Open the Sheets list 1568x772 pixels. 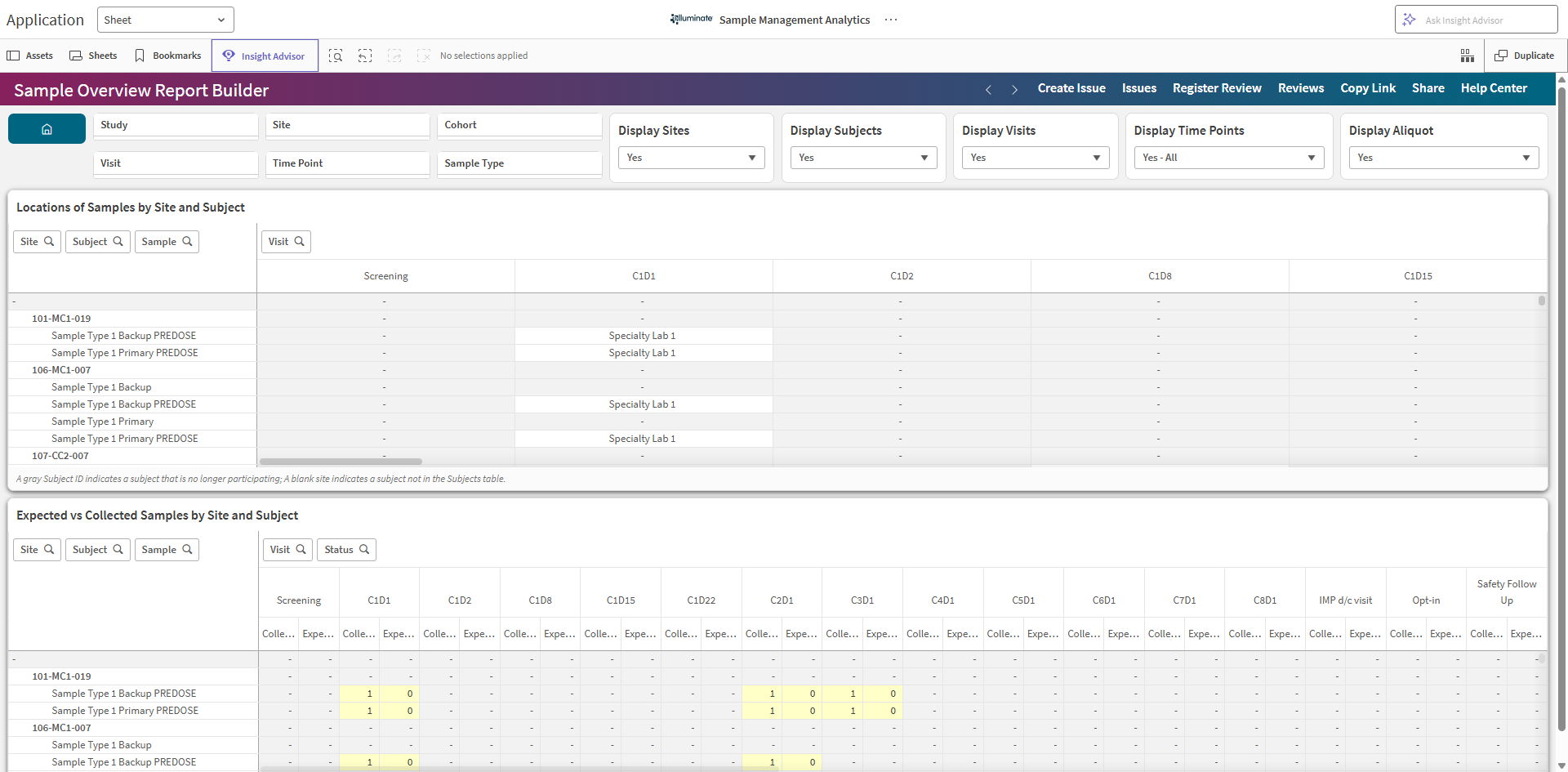(x=93, y=56)
